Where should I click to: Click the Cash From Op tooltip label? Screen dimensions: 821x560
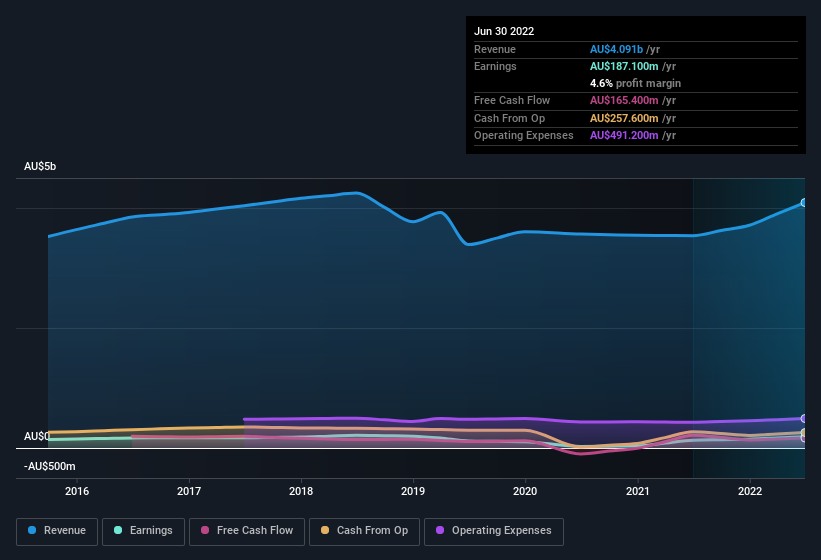pos(509,118)
